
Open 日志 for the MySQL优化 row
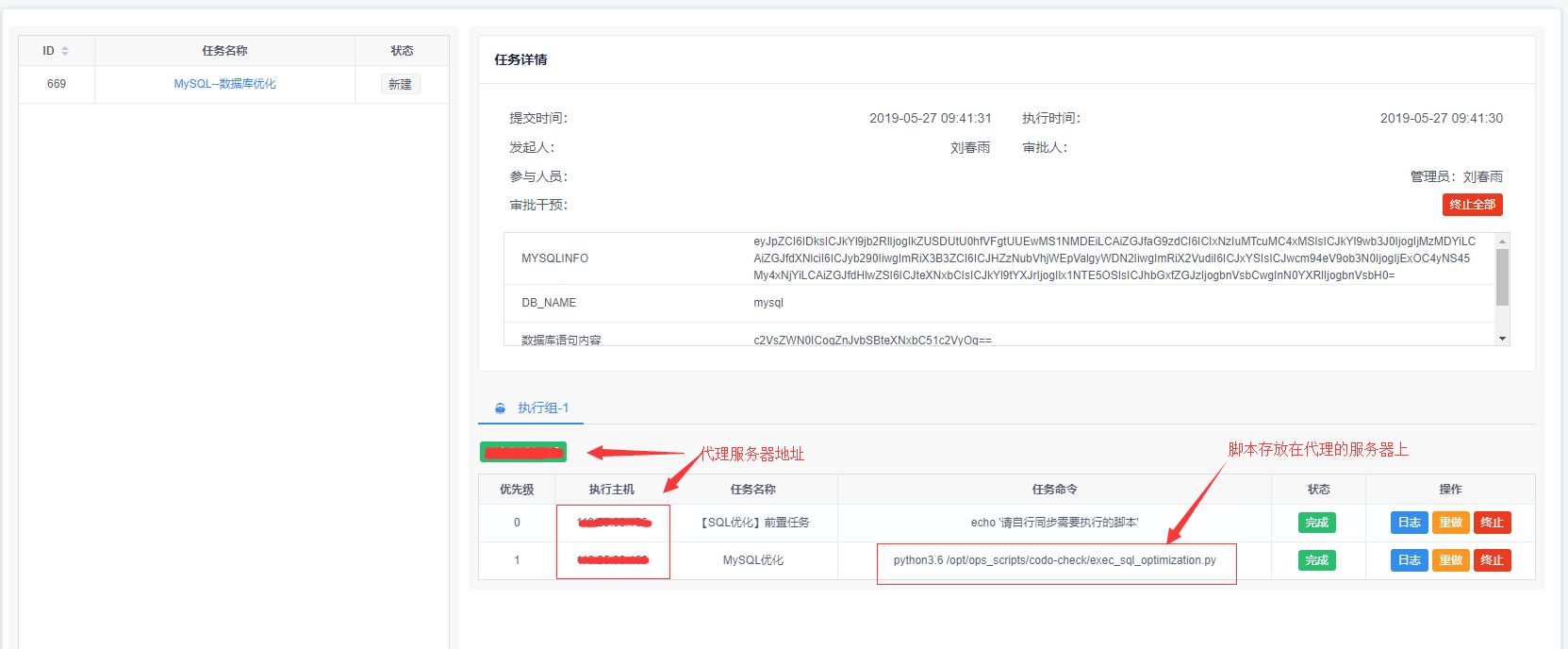coord(1409,560)
